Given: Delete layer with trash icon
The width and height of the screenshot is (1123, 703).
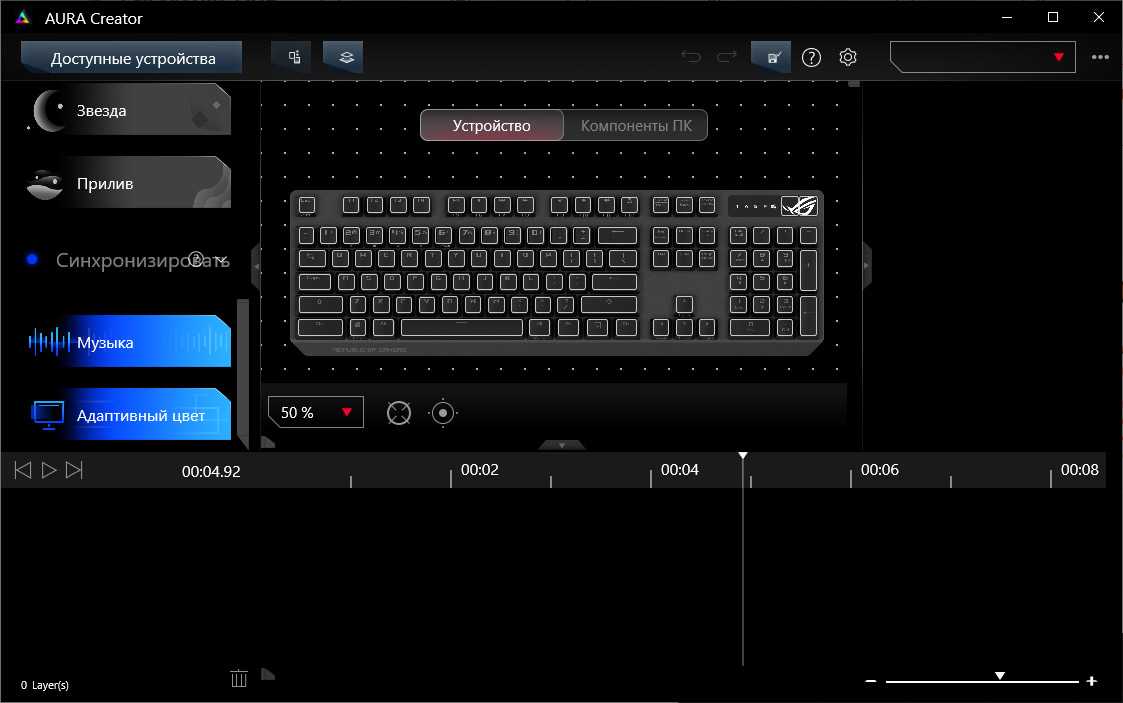Looking at the screenshot, I should click(239, 679).
